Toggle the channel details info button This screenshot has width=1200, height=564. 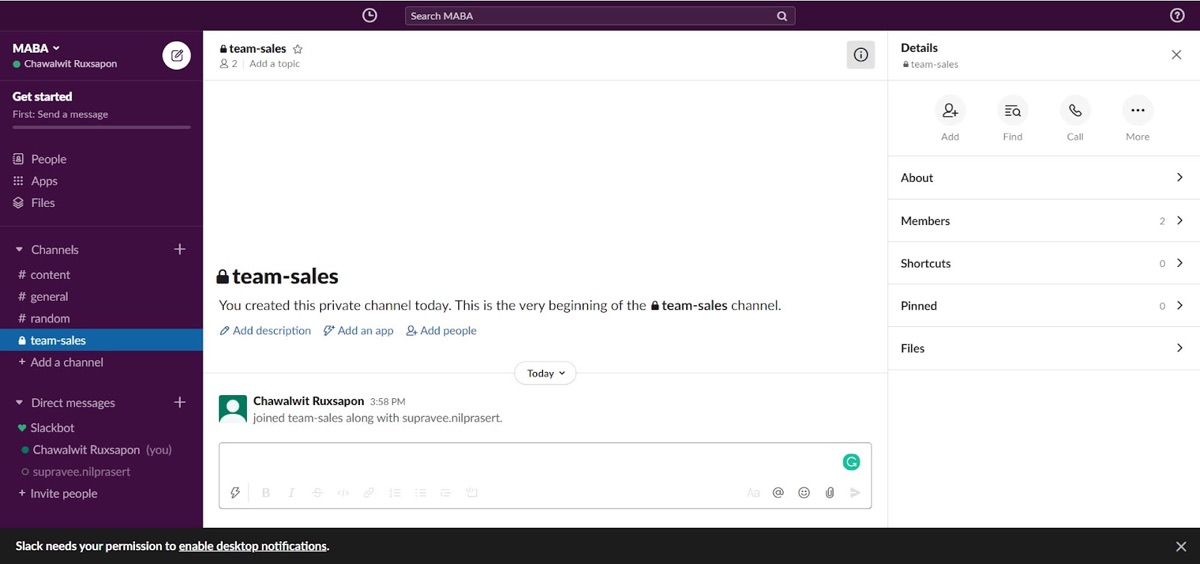(861, 55)
